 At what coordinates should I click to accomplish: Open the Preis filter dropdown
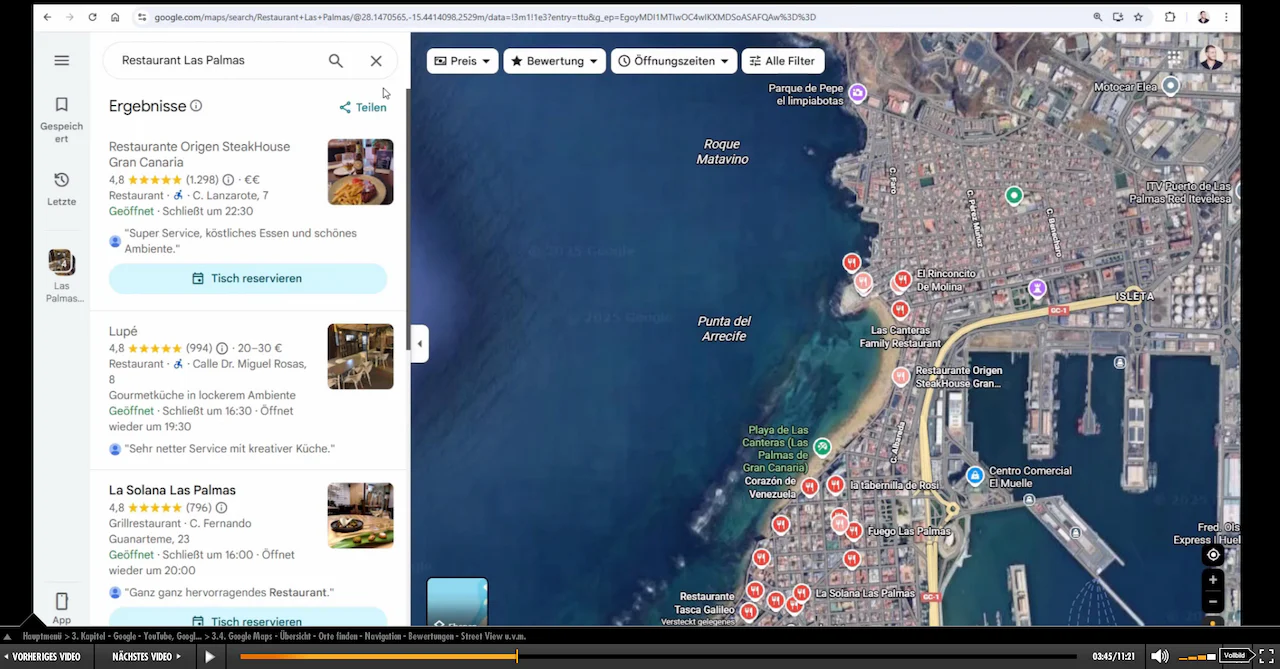click(463, 61)
